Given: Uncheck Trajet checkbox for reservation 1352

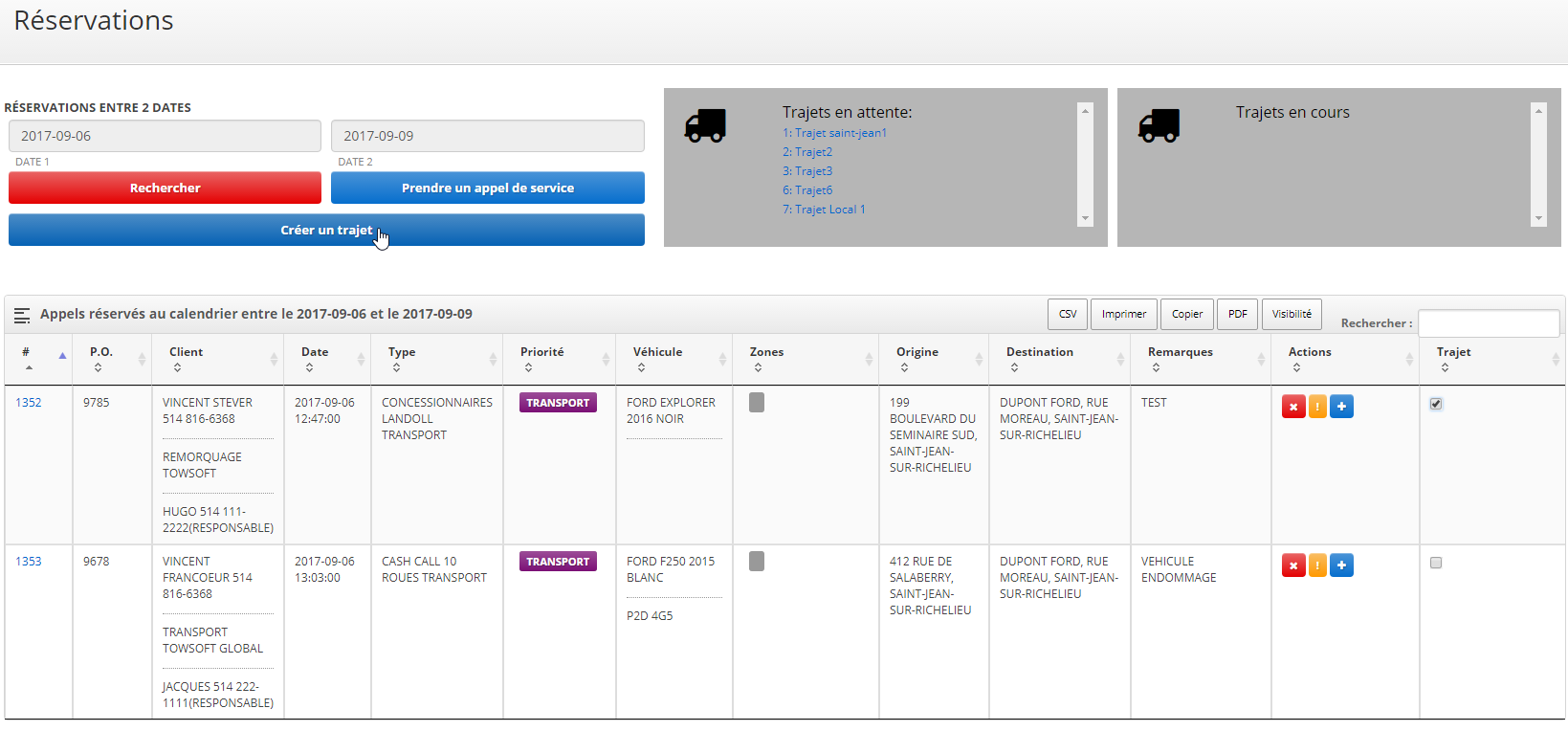Looking at the screenshot, I should (1436, 404).
